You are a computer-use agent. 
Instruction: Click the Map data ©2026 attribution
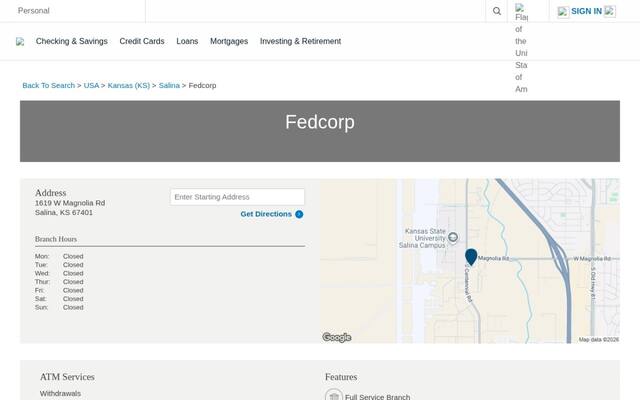point(598,340)
